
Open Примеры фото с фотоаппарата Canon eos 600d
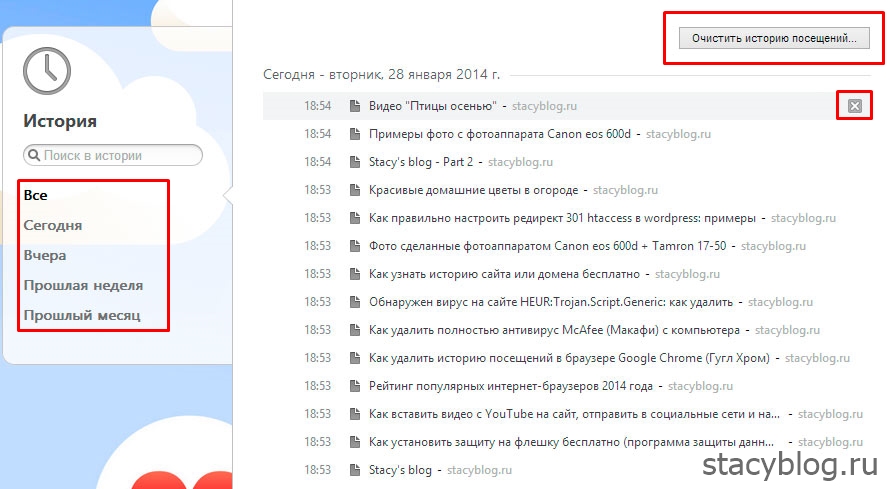pos(499,134)
